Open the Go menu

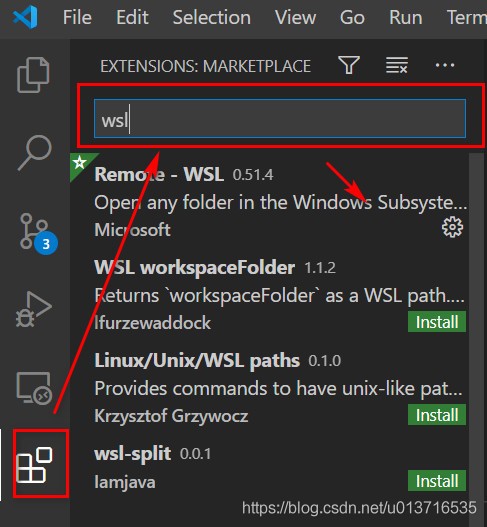[352, 17]
